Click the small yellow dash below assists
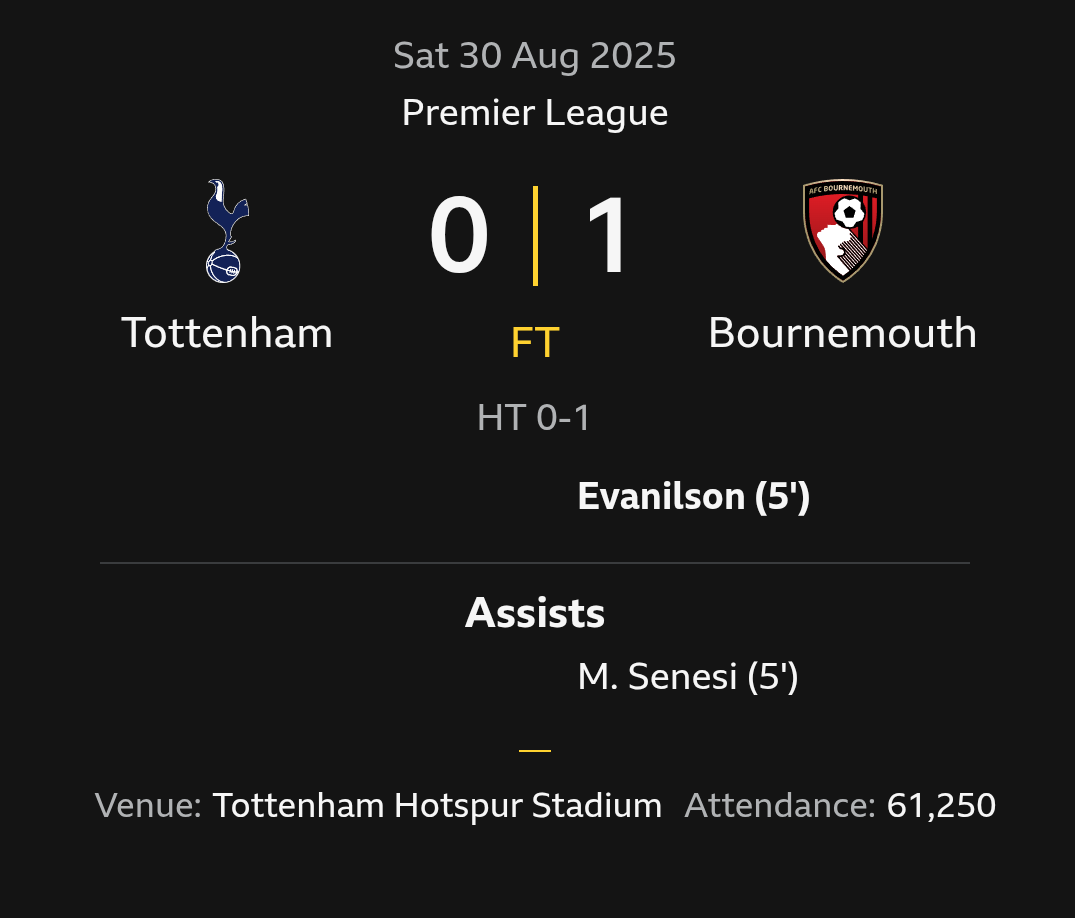 pyautogui.click(x=535, y=750)
